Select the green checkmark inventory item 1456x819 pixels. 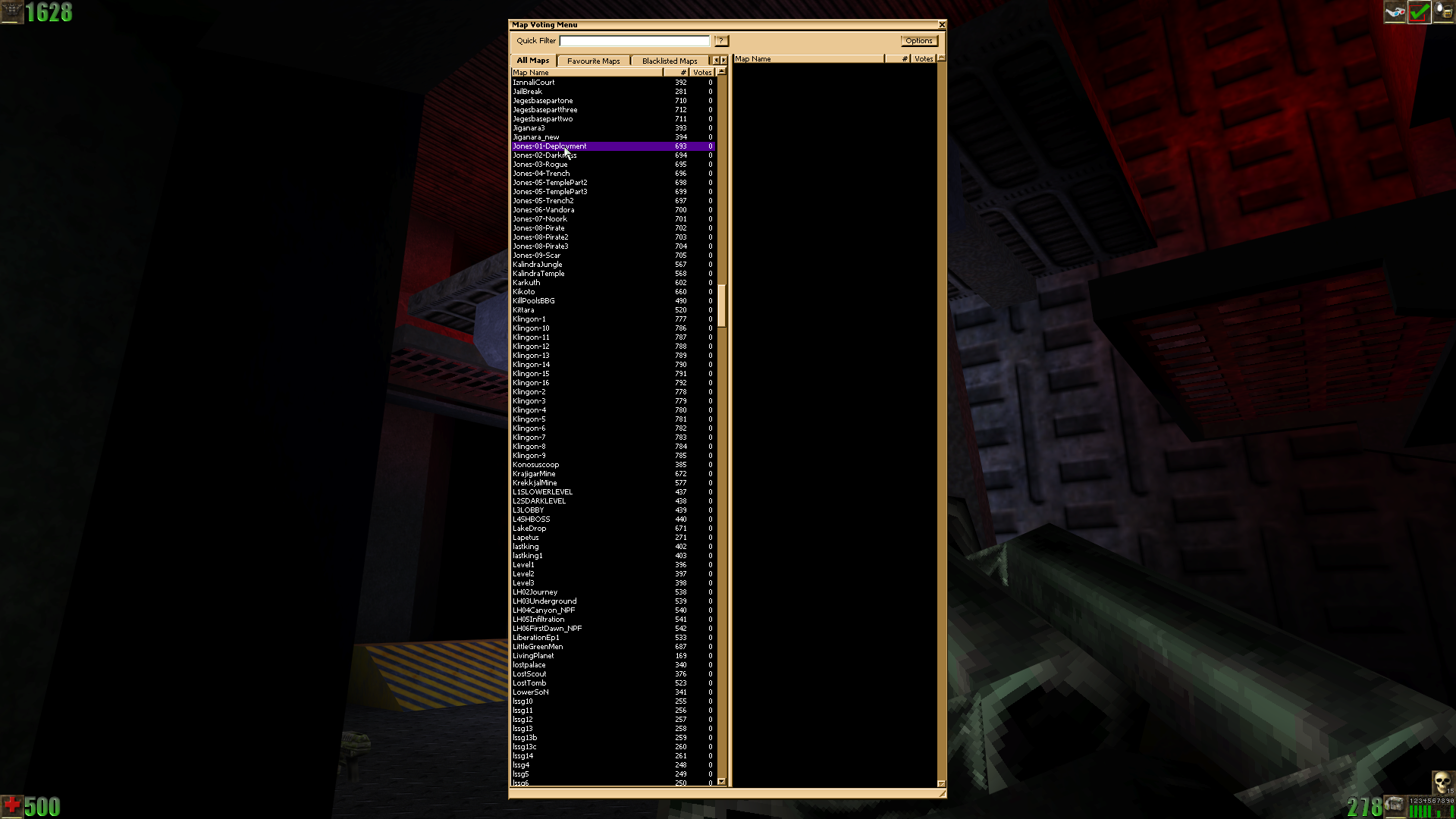[x=1420, y=12]
